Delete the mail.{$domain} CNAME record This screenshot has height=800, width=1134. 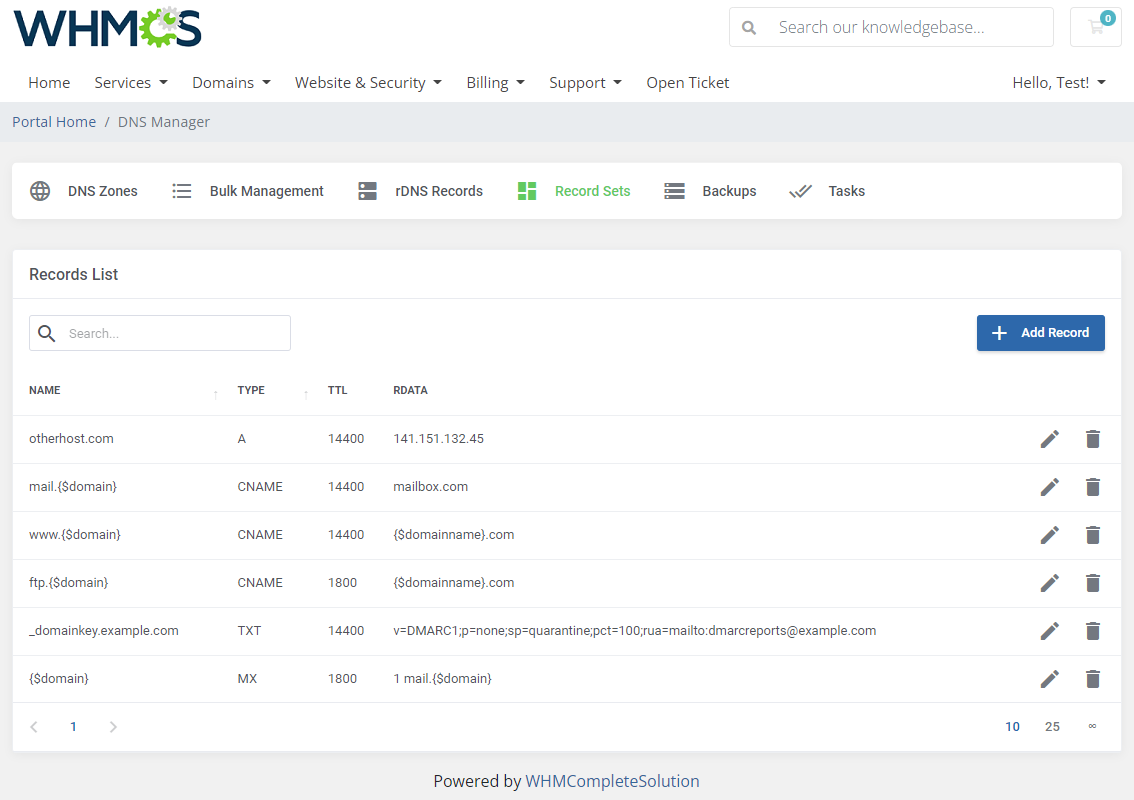(1092, 487)
